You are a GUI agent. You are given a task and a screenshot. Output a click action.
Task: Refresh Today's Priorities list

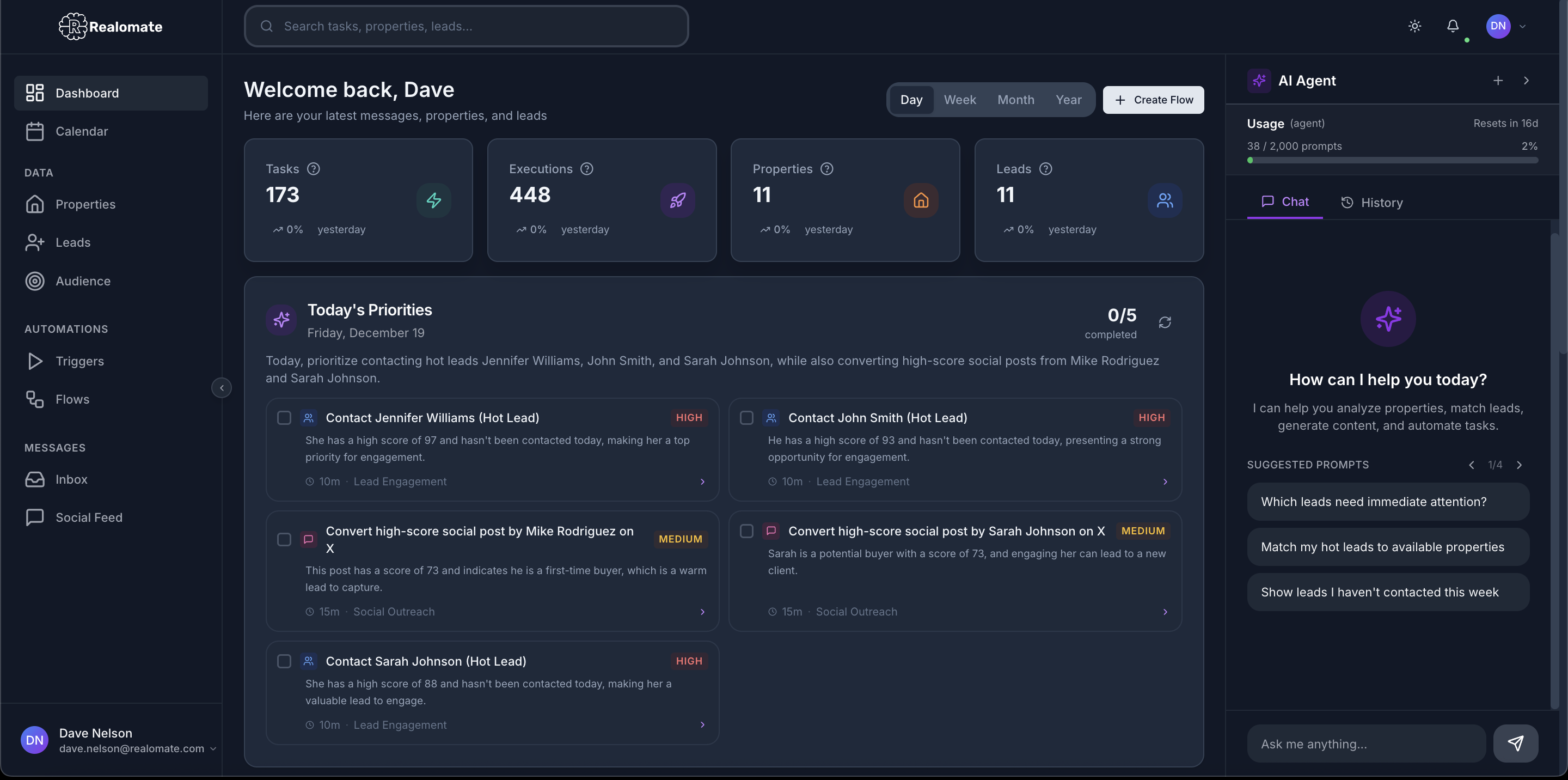(x=1165, y=322)
